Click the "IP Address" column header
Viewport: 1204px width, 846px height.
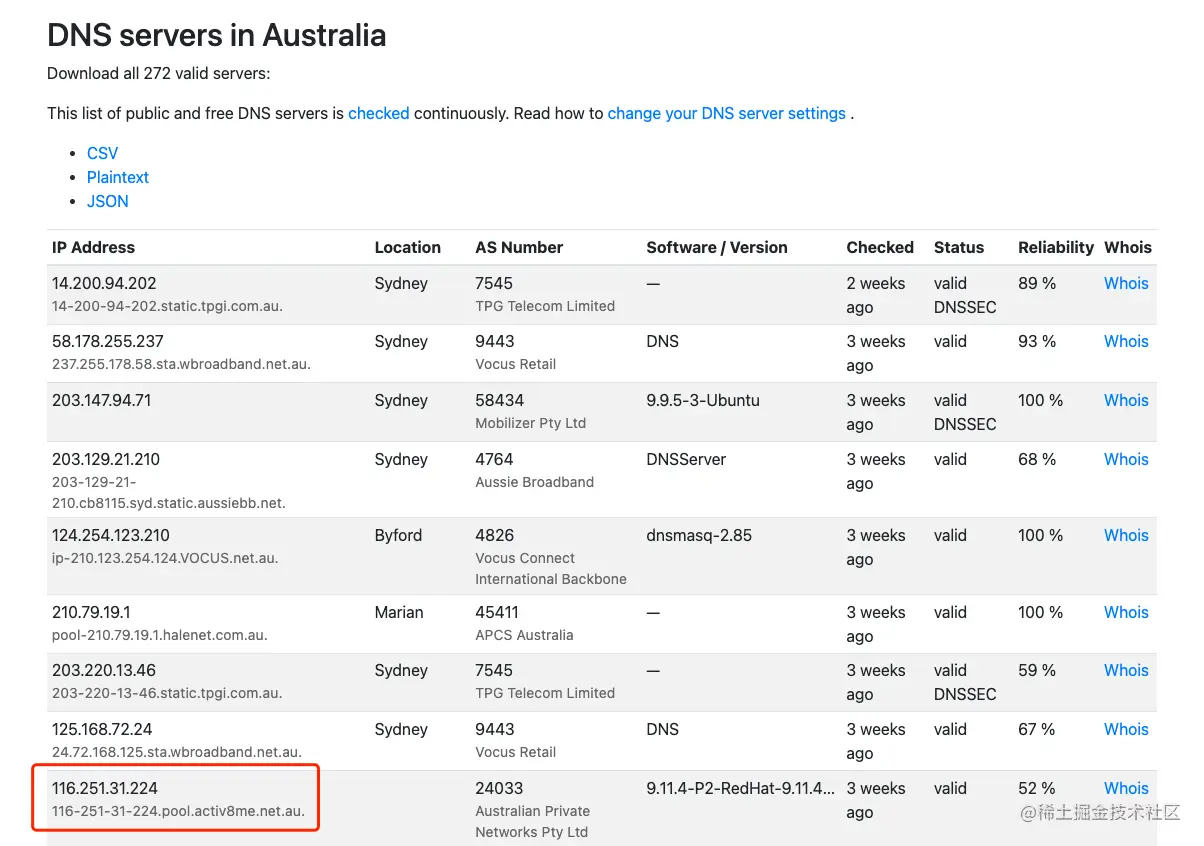tap(93, 247)
